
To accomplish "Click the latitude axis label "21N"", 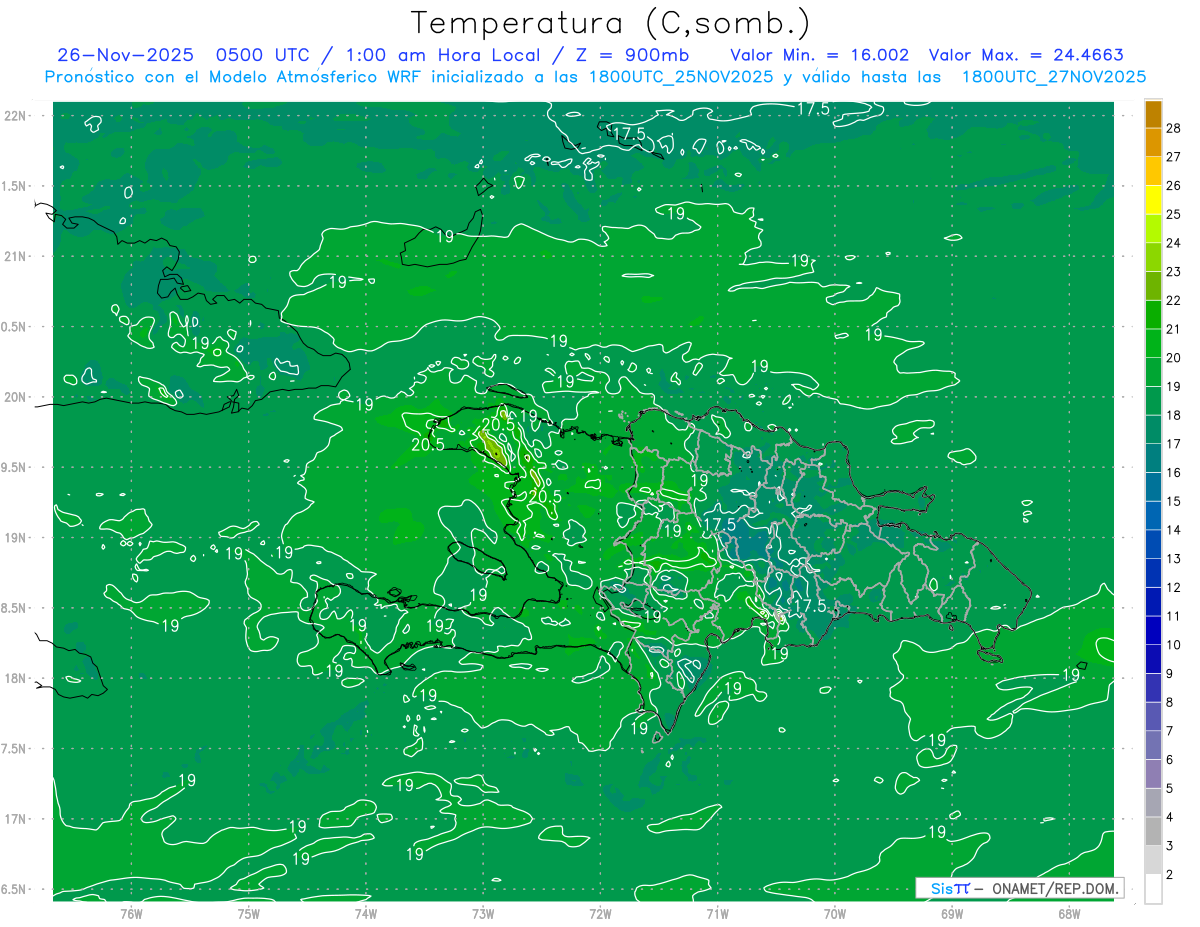I will (17, 256).
